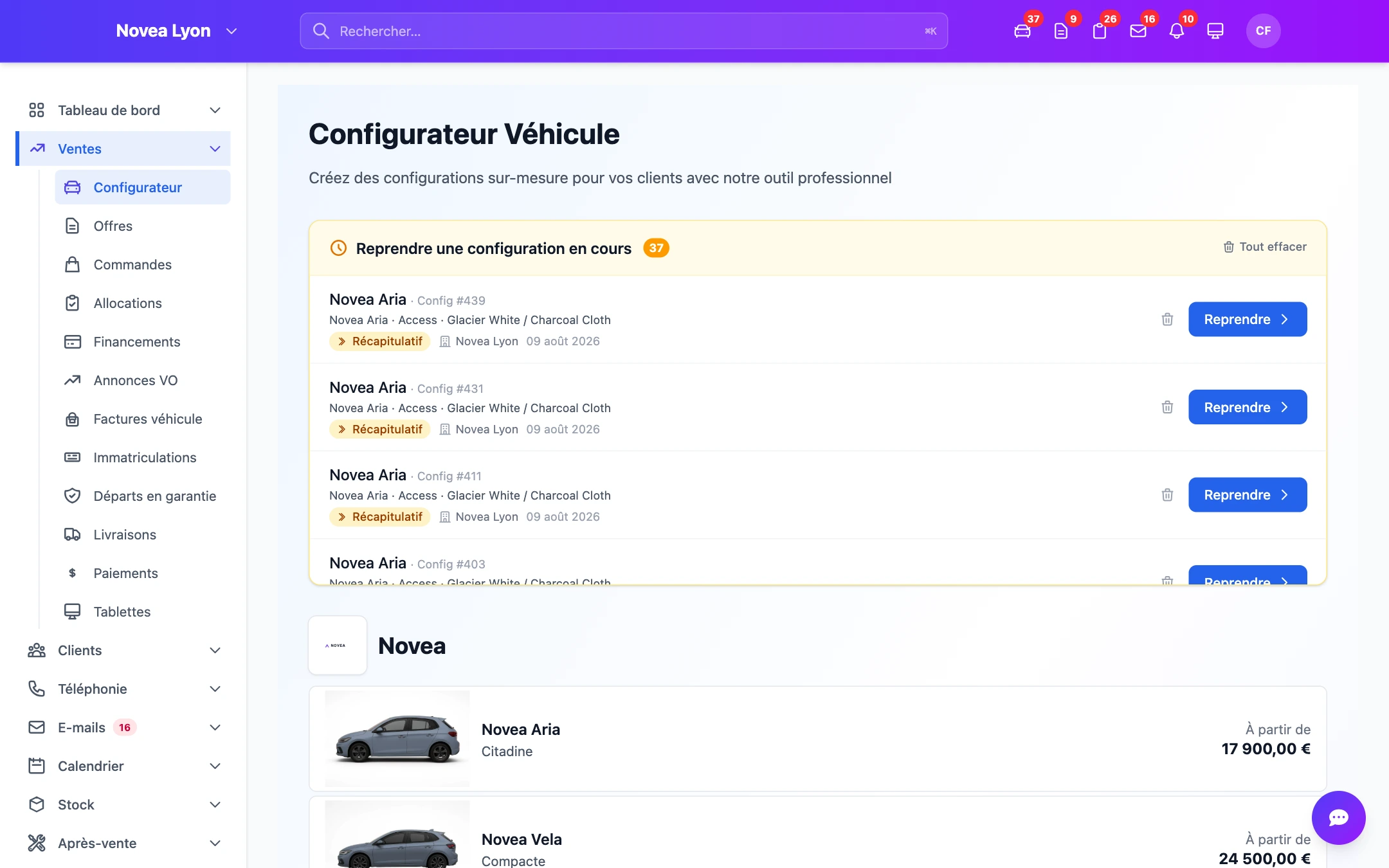
Task: Click the orange 37 count badge
Action: [656, 248]
